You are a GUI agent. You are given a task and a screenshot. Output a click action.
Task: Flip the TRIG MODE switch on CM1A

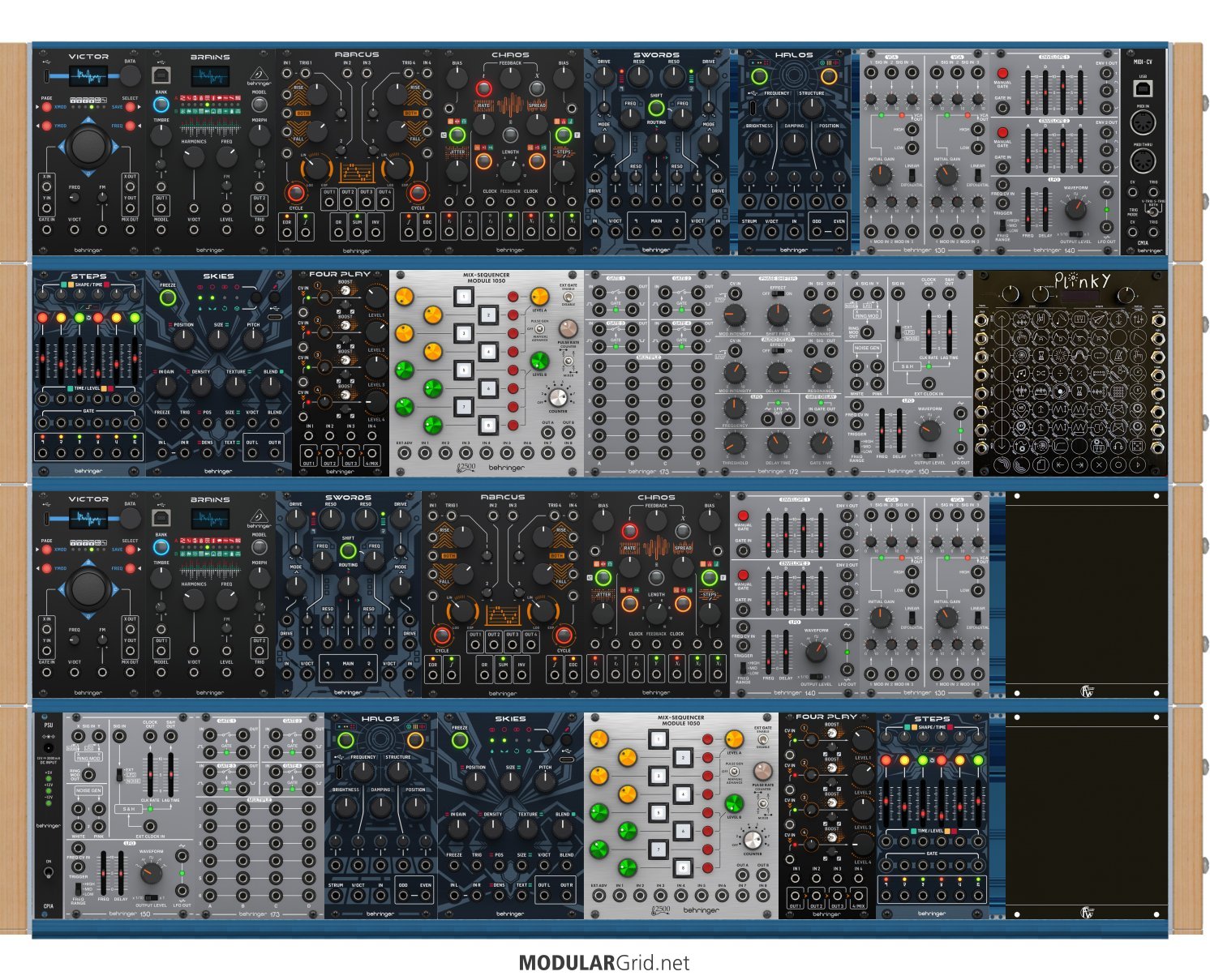[x=1152, y=212]
